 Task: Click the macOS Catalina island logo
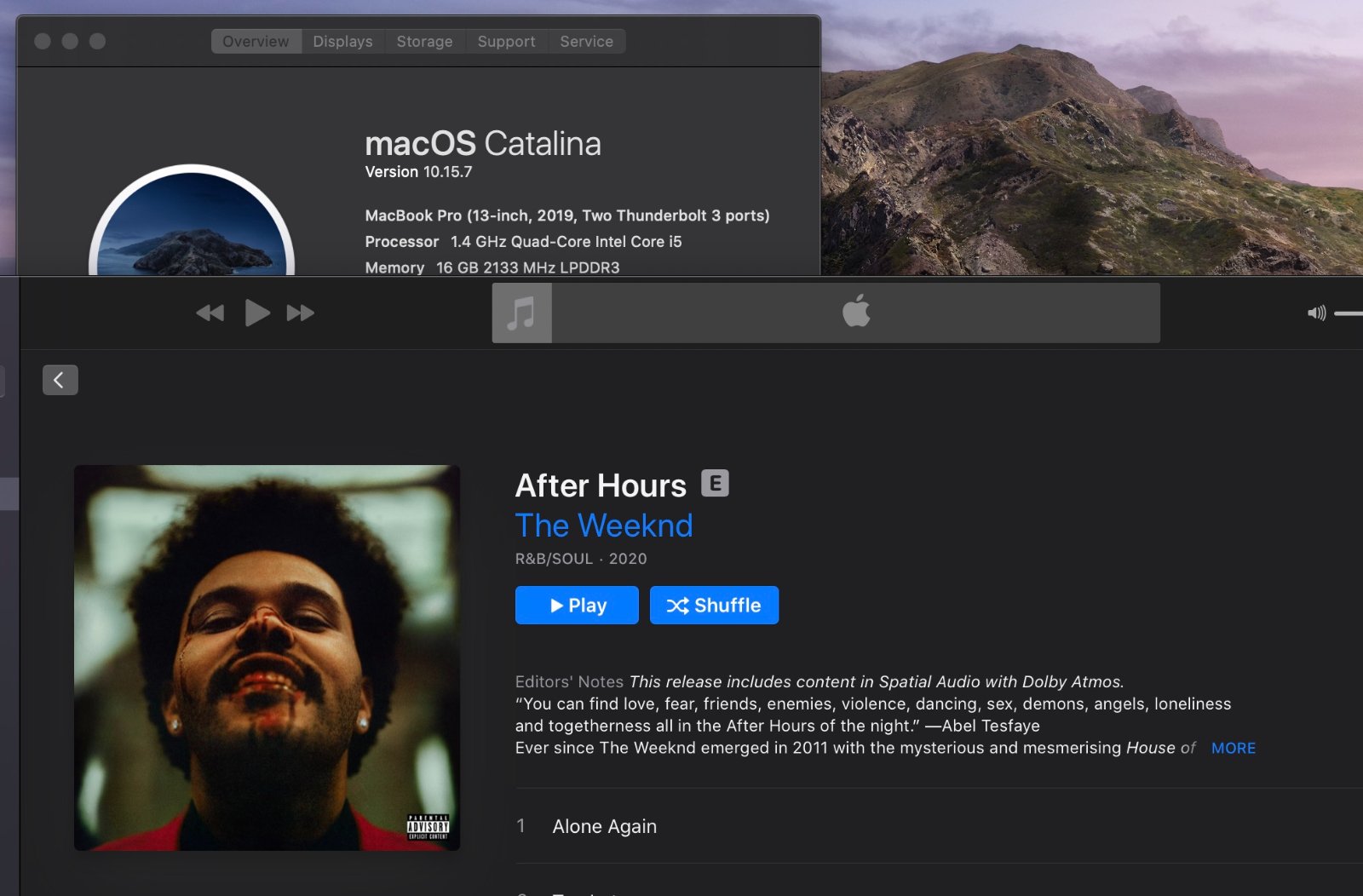point(193,220)
